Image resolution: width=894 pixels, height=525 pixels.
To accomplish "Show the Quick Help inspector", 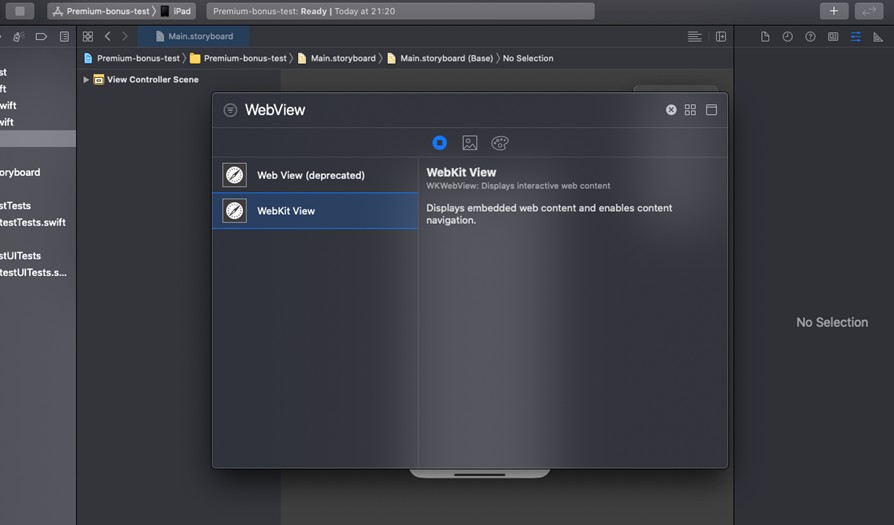I will [x=810, y=36].
